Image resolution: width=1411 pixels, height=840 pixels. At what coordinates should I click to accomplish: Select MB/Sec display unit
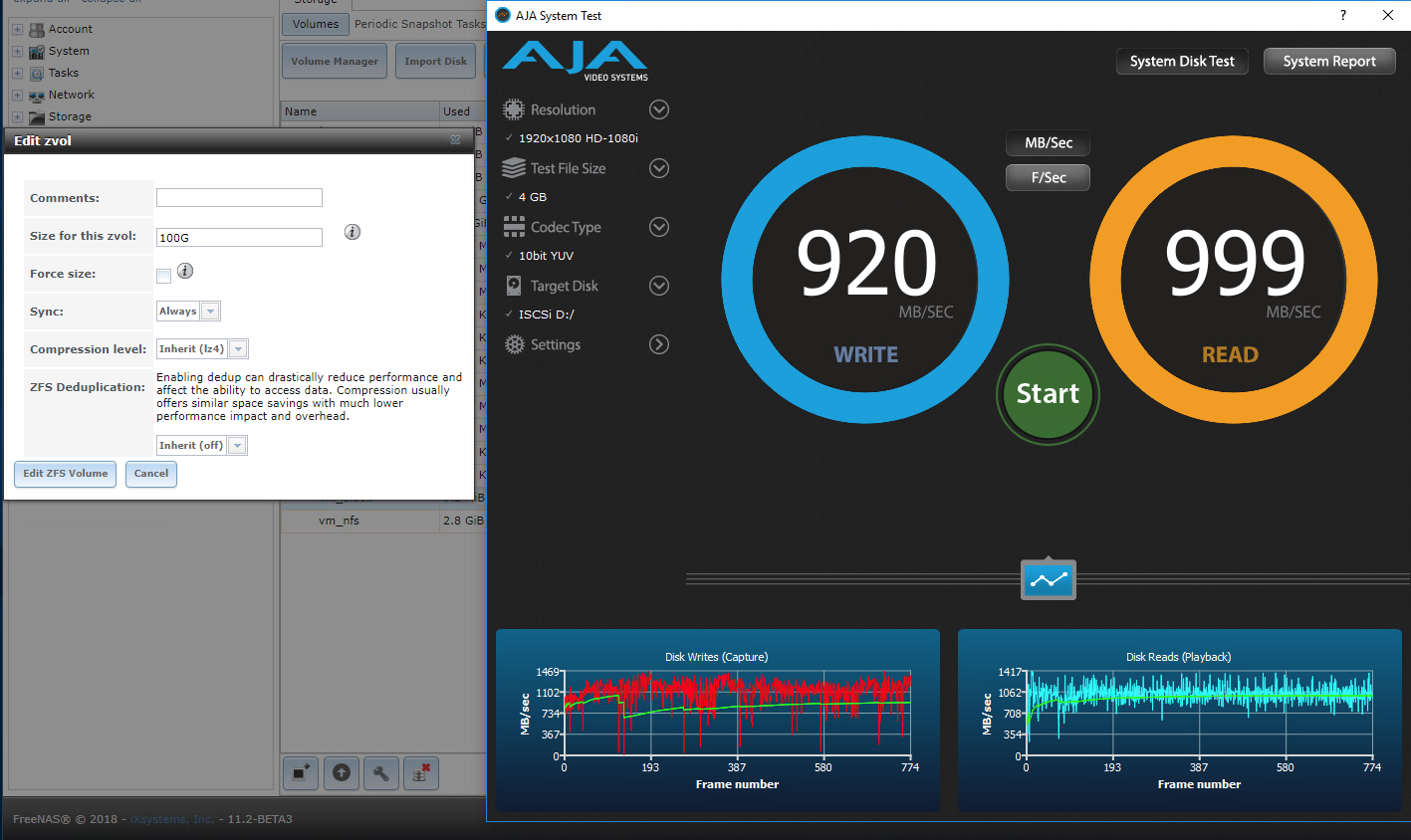point(1049,143)
